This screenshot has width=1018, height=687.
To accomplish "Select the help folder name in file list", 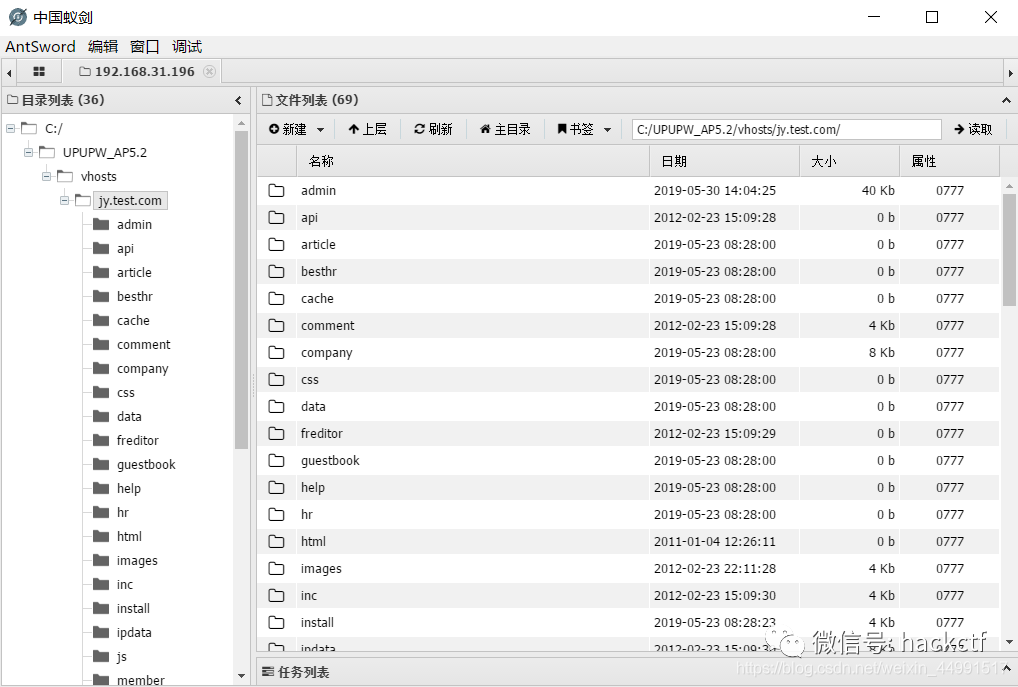I will pos(313,488).
